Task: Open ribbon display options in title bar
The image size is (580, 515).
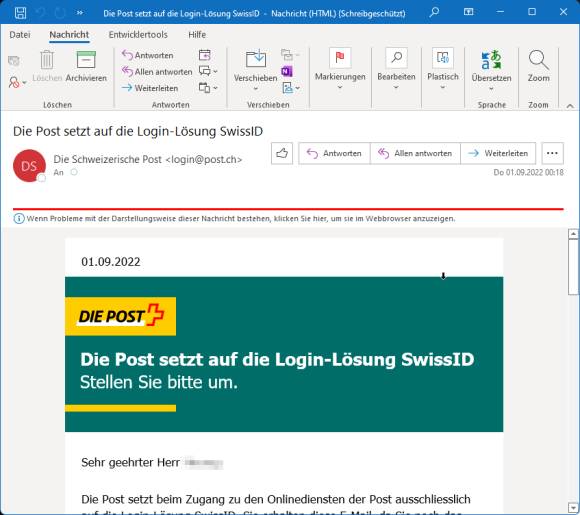Action: 468,12
